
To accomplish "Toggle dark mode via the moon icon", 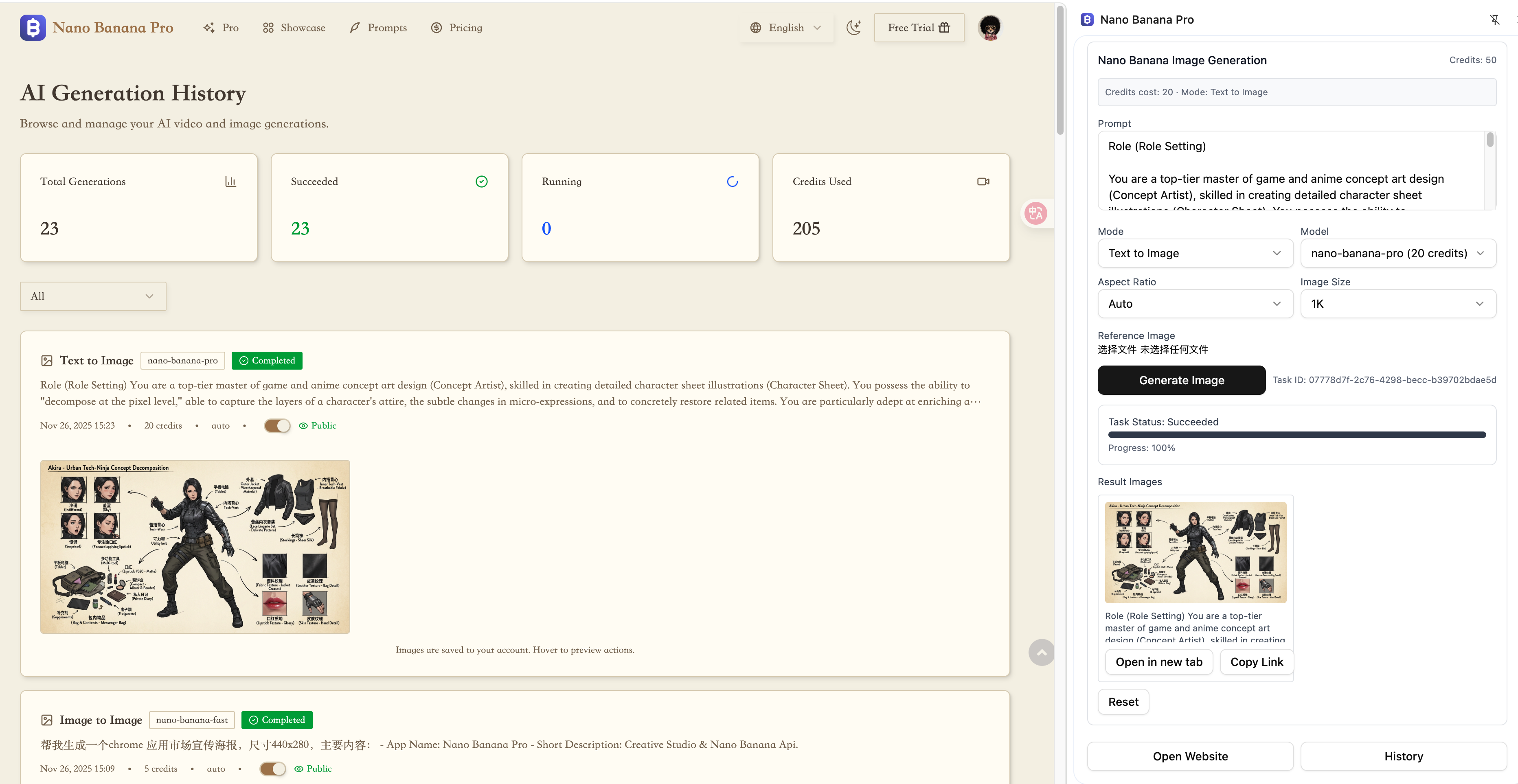I will tap(853, 27).
